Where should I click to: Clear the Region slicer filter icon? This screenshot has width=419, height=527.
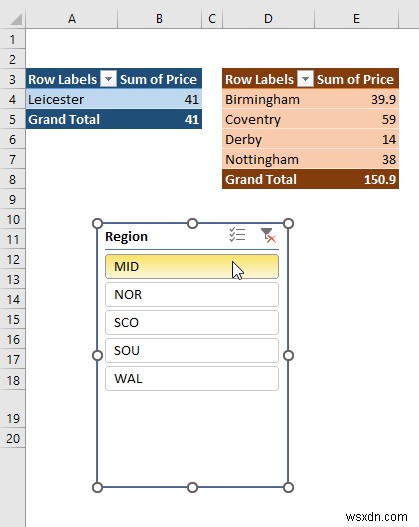[268, 235]
